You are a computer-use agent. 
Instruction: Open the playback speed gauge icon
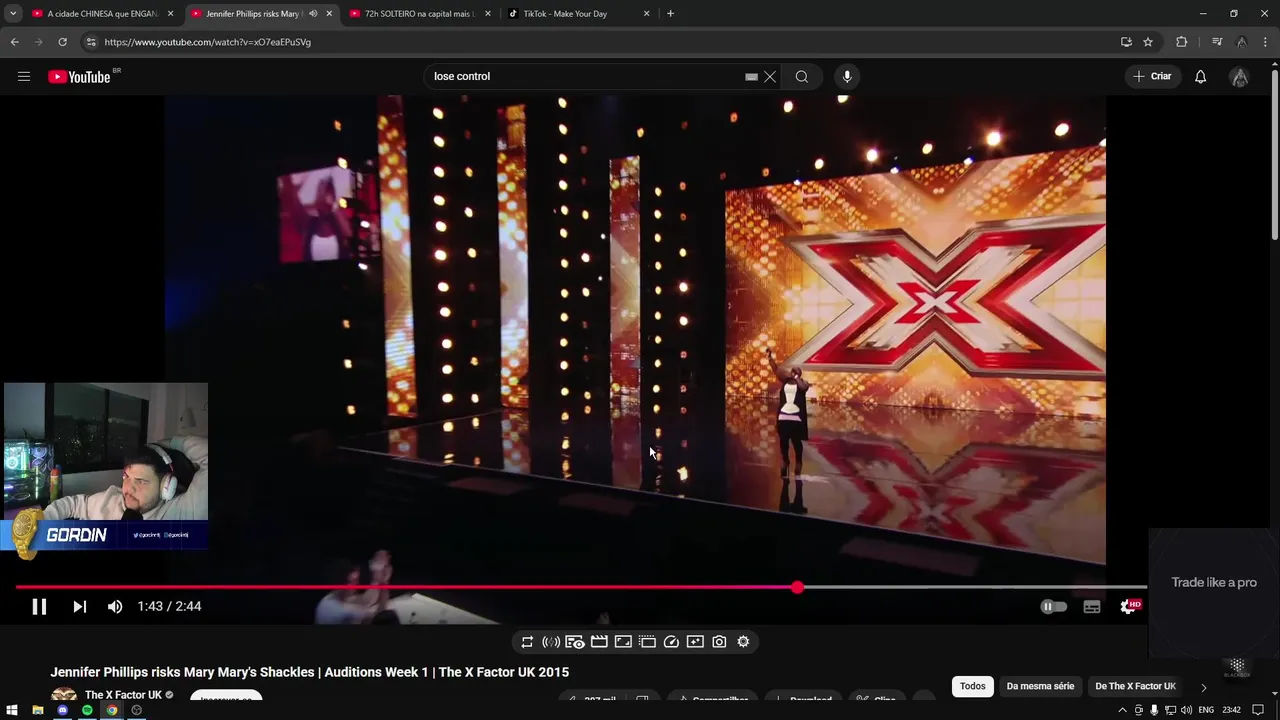[671, 642]
